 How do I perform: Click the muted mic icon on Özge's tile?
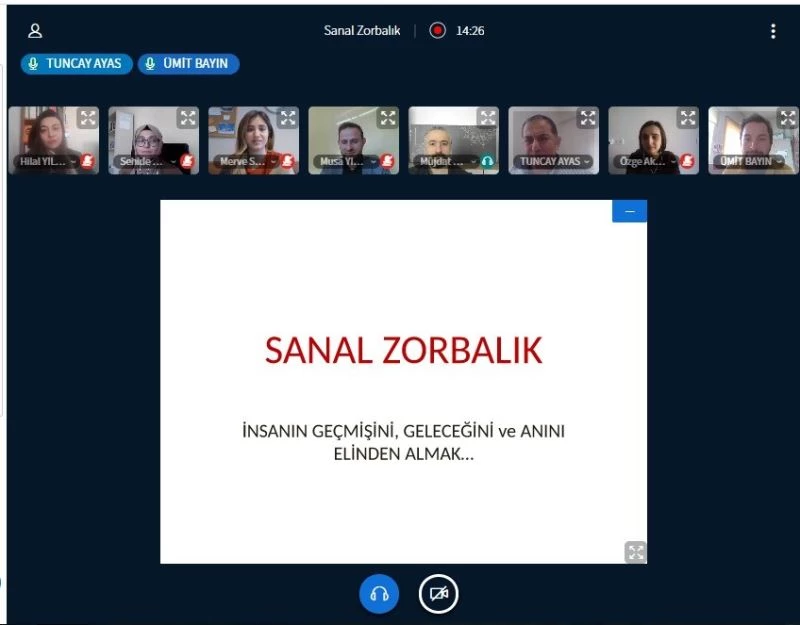coord(688,160)
